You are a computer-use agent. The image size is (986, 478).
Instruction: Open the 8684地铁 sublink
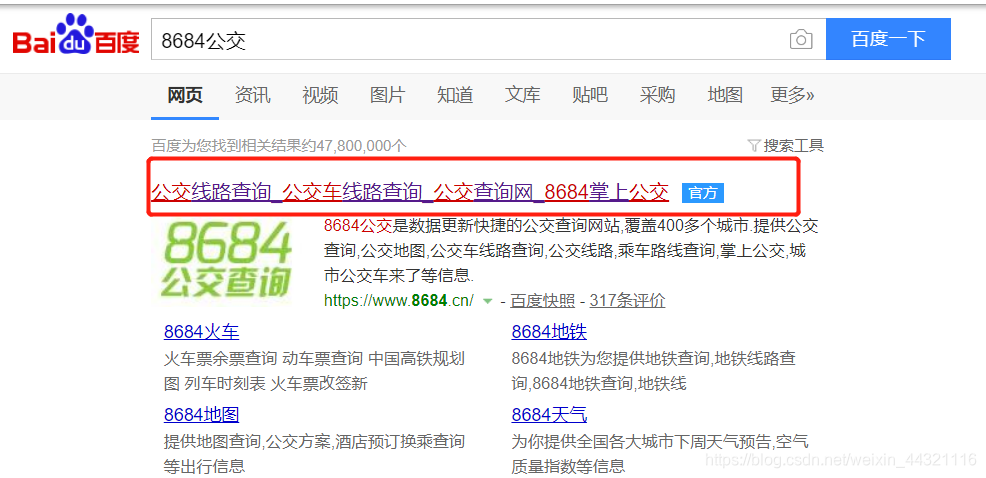[549, 332]
